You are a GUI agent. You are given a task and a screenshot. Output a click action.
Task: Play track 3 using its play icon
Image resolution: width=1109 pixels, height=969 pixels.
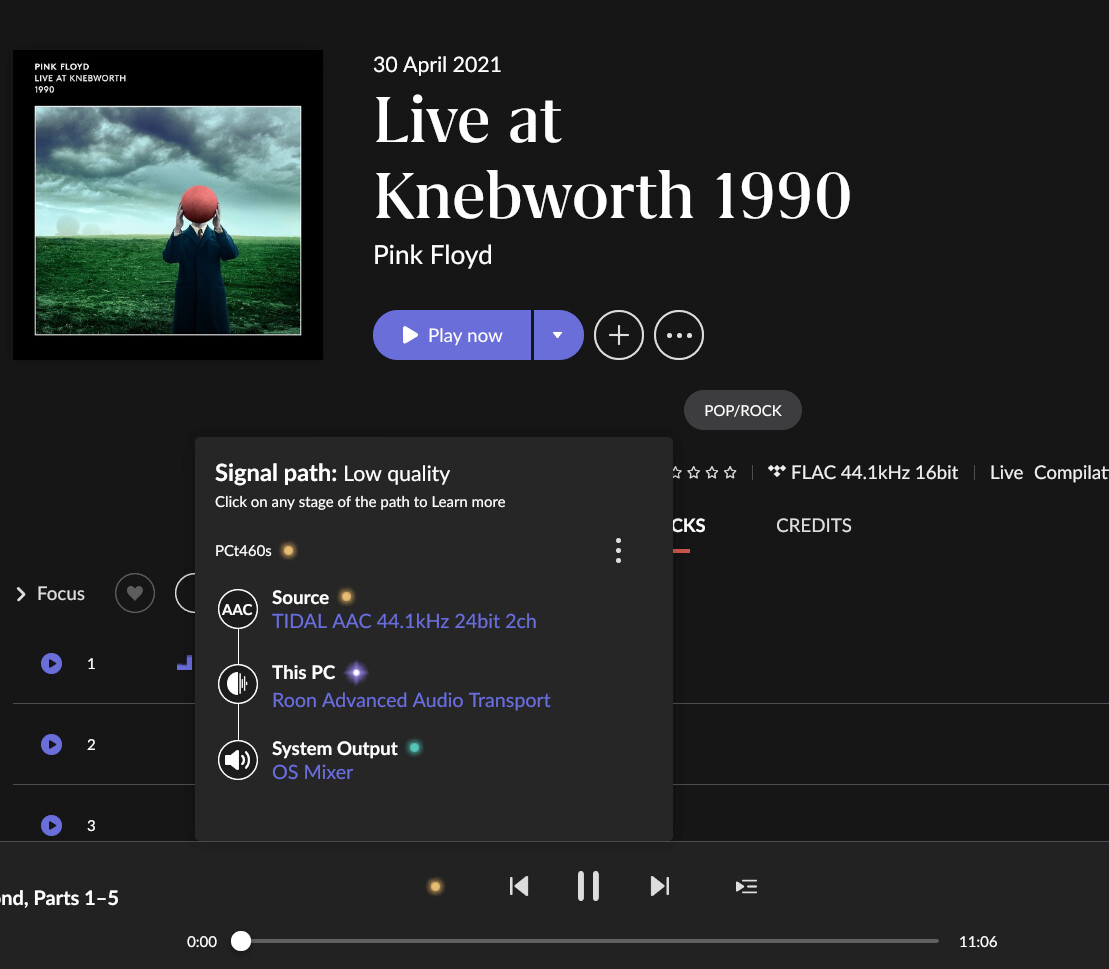[x=51, y=825]
